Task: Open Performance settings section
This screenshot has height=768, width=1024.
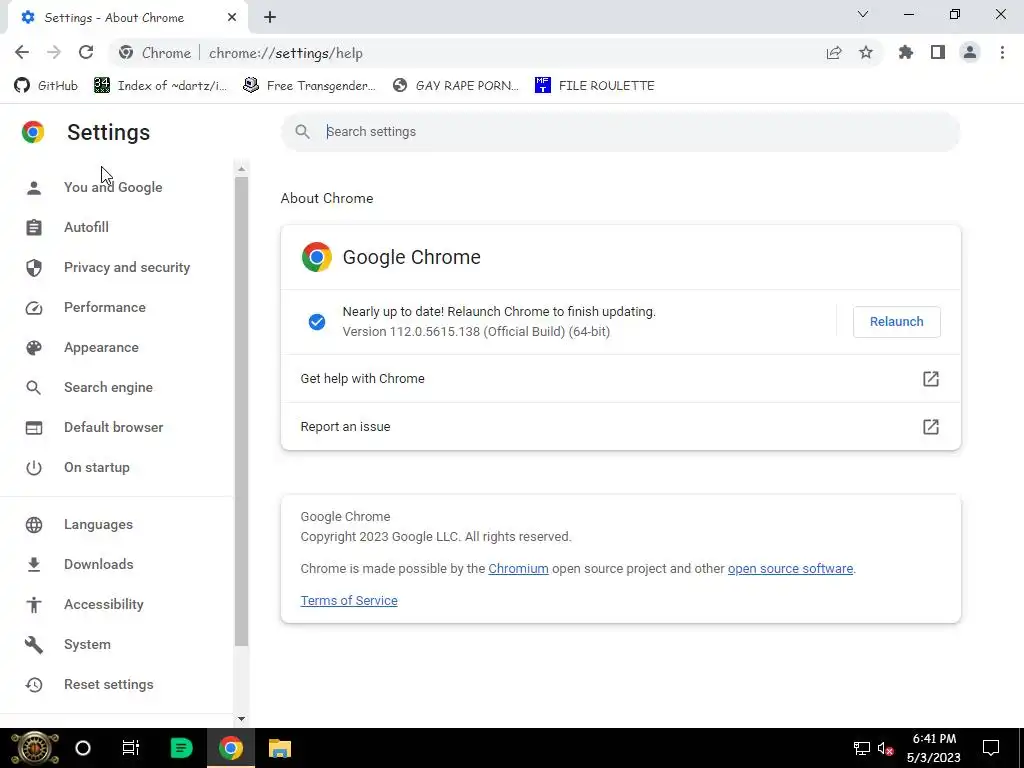Action: [104, 308]
